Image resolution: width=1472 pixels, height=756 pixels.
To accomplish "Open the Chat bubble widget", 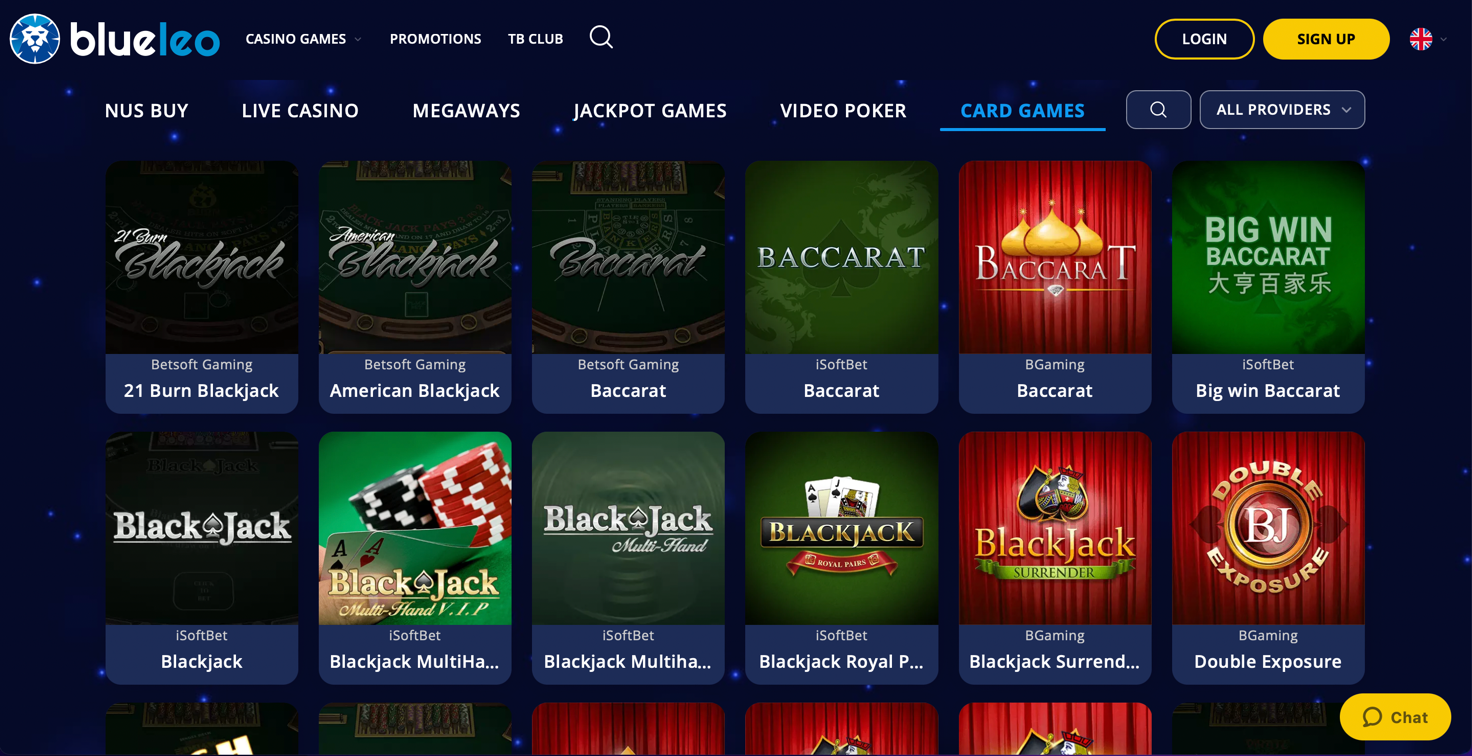I will 1395,717.
